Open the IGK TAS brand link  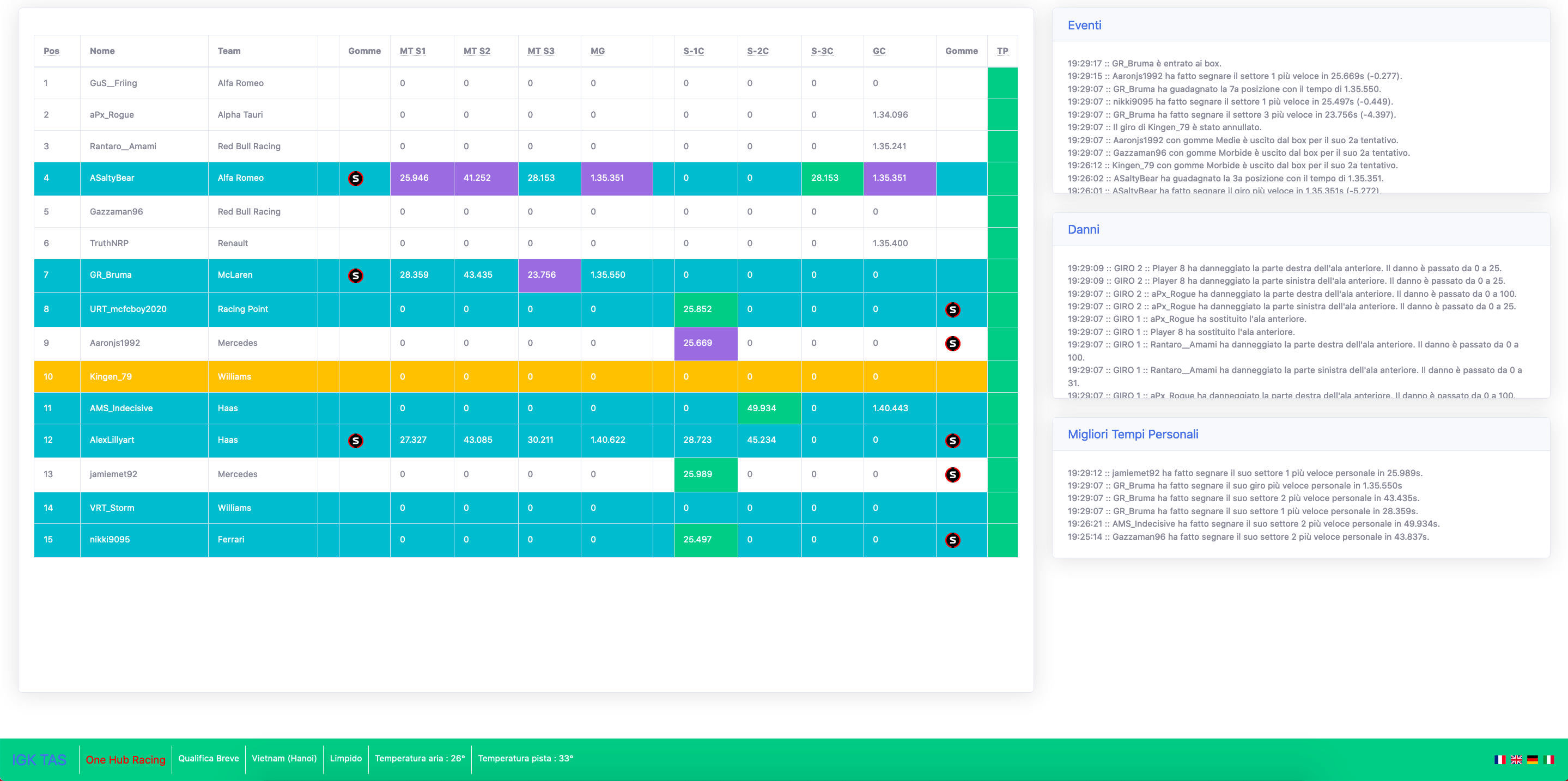click(39, 760)
